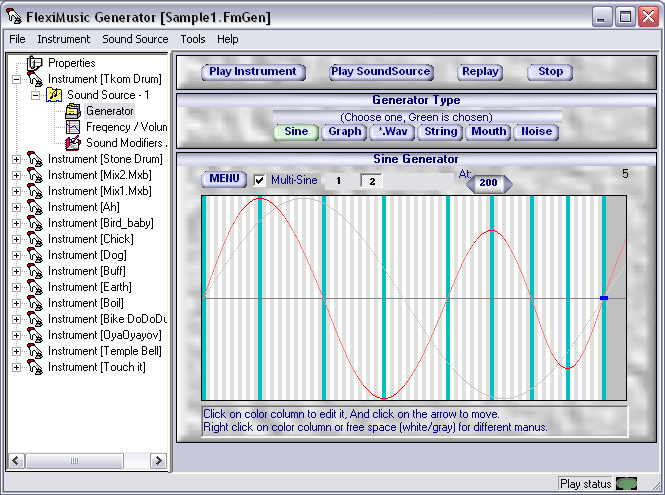This screenshot has height=495, width=665.
Task: Click the Play status indicator
Action: pyautogui.click(x=626, y=484)
